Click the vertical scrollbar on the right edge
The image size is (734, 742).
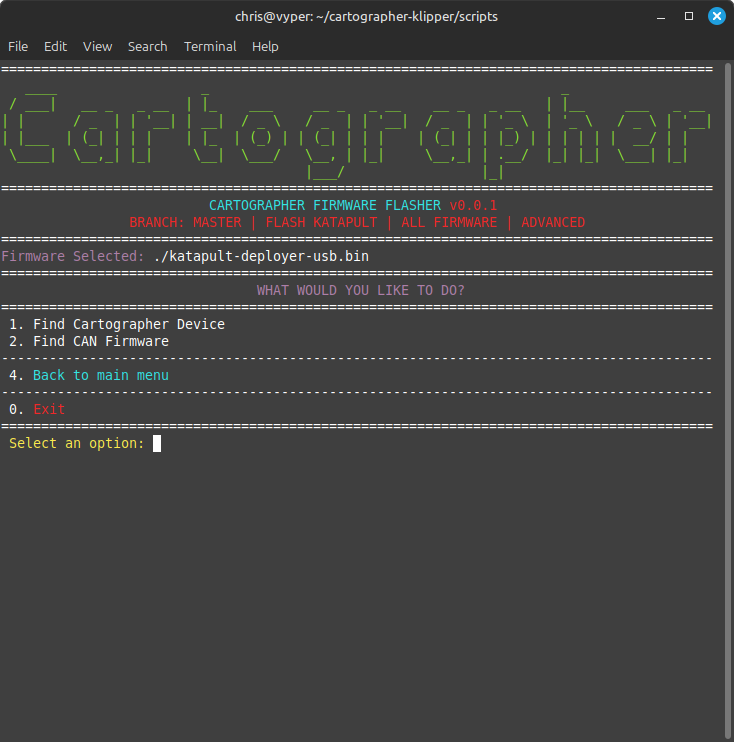(x=728, y=400)
